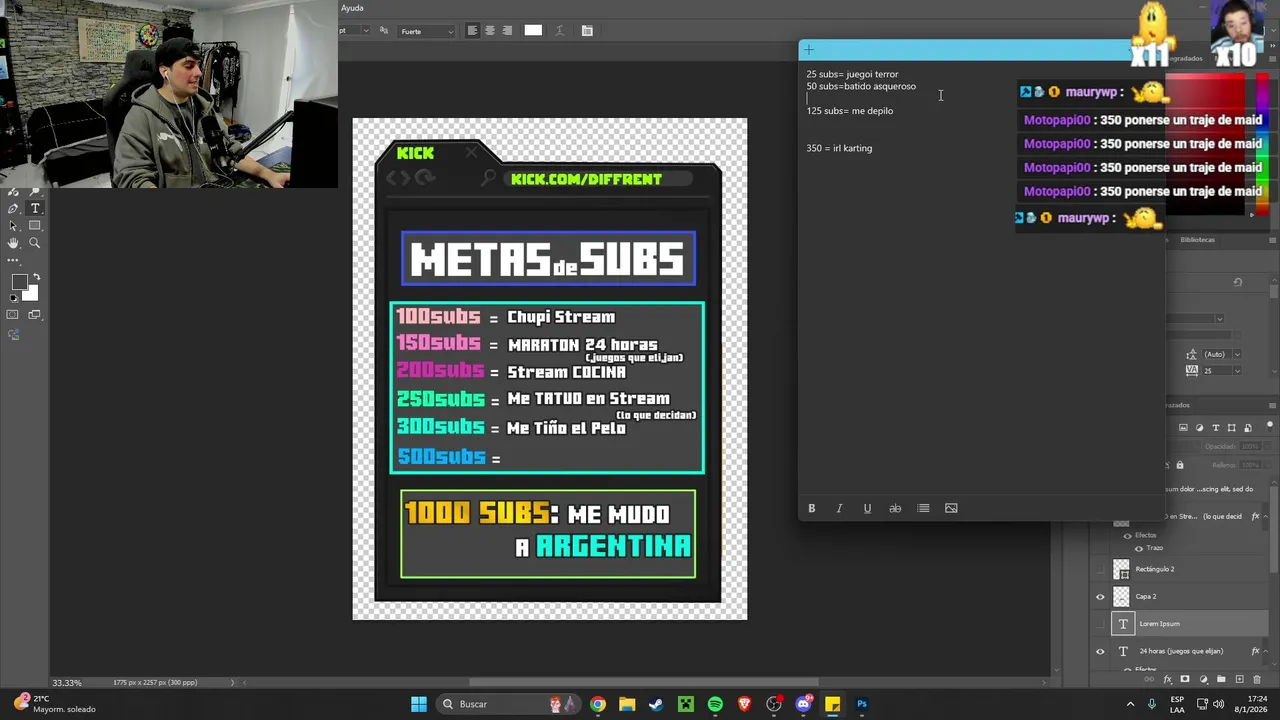Screen dimensions: 1280x720
Task: Hide the 24 horas text layer
Action: [1100, 651]
